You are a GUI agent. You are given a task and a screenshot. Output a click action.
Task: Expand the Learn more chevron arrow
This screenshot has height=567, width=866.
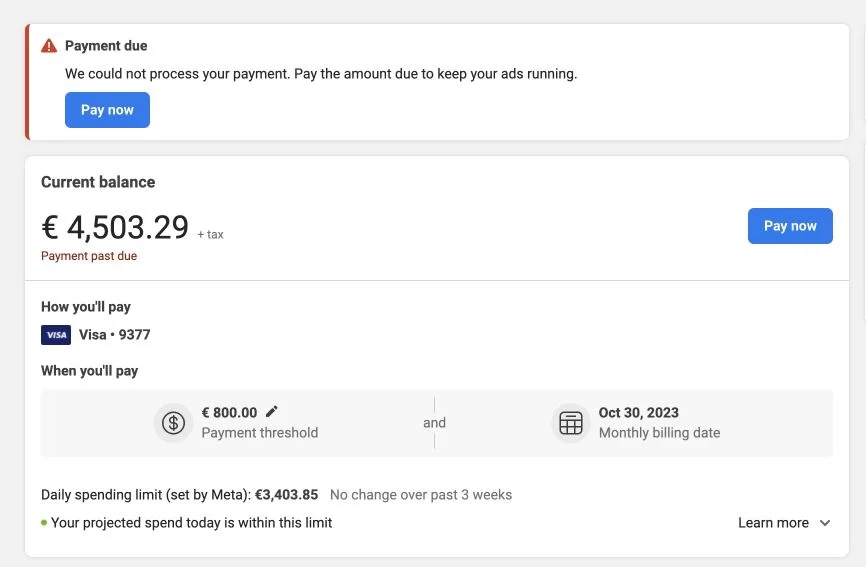pos(825,523)
